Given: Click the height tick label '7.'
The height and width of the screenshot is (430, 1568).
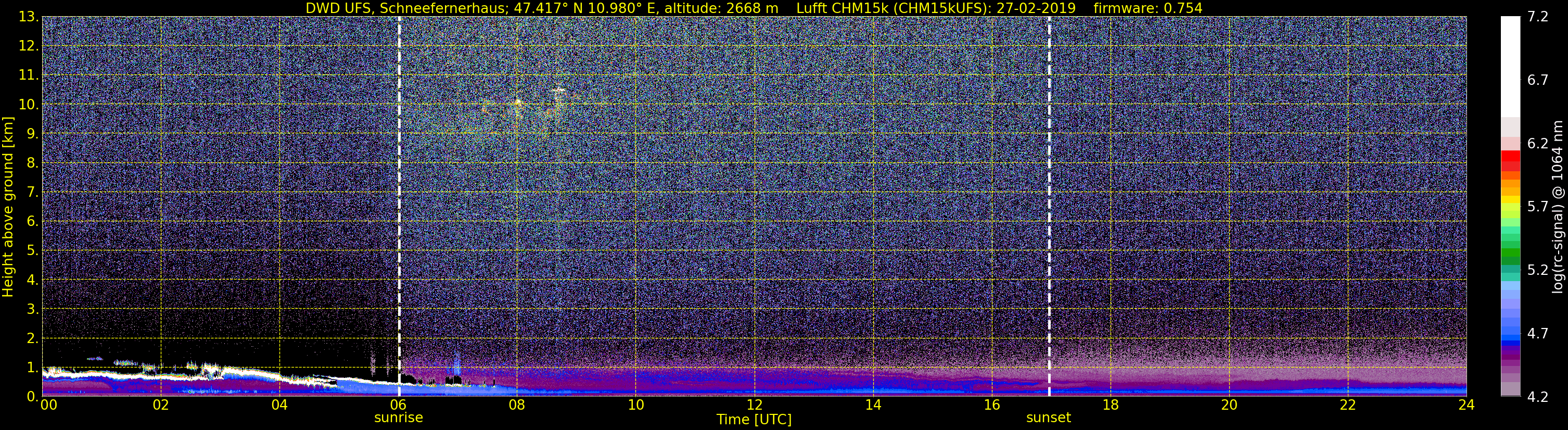Looking at the screenshot, I should click(x=32, y=192).
